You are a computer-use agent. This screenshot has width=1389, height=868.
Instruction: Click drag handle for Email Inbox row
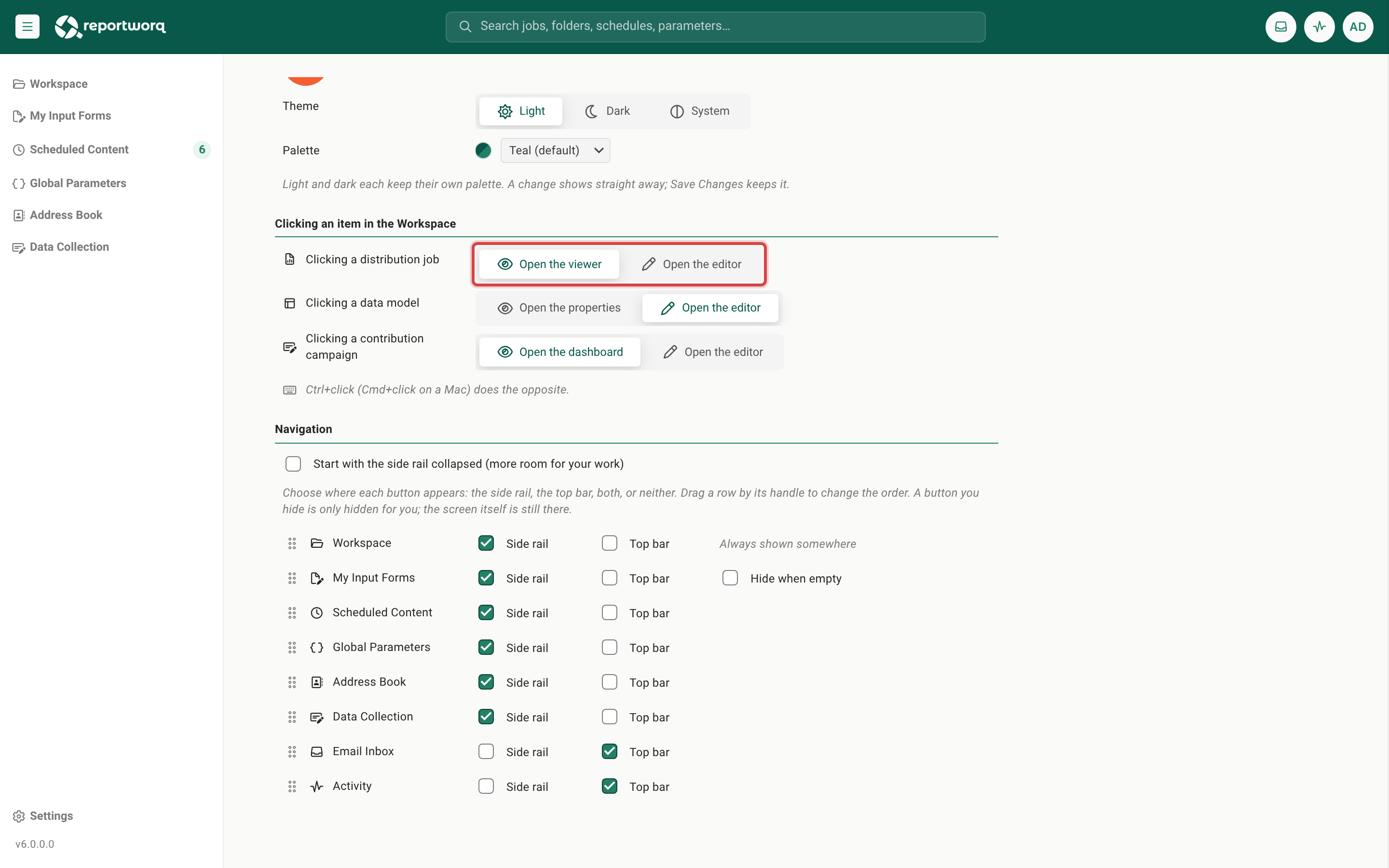(292, 751)
